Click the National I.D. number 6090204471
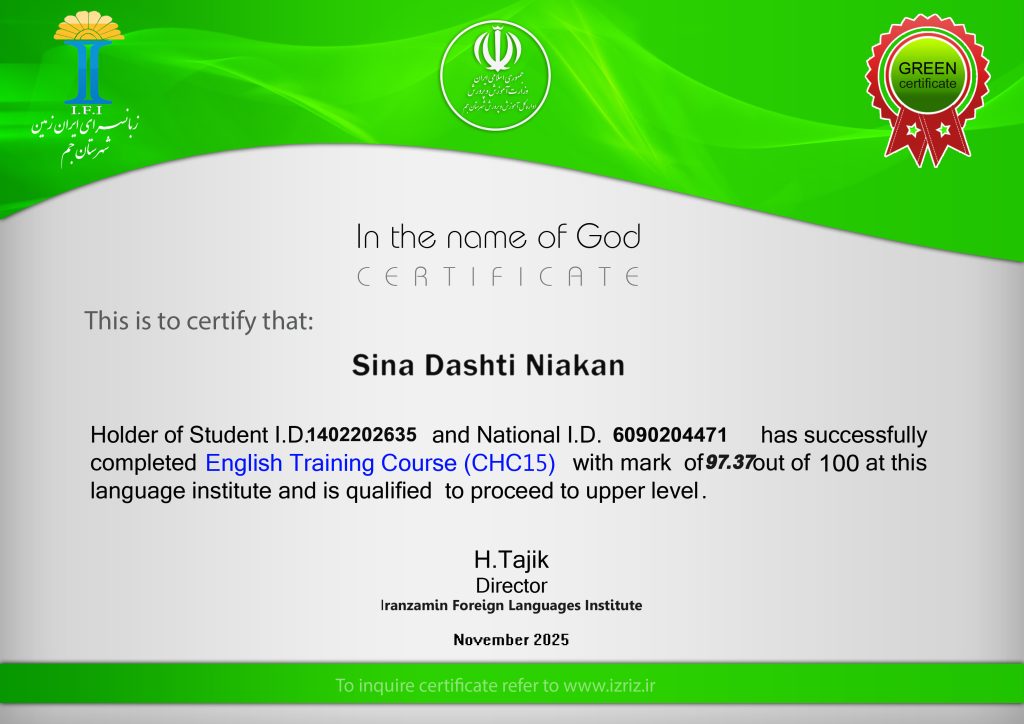1024x724 pixels. [669, 435]
